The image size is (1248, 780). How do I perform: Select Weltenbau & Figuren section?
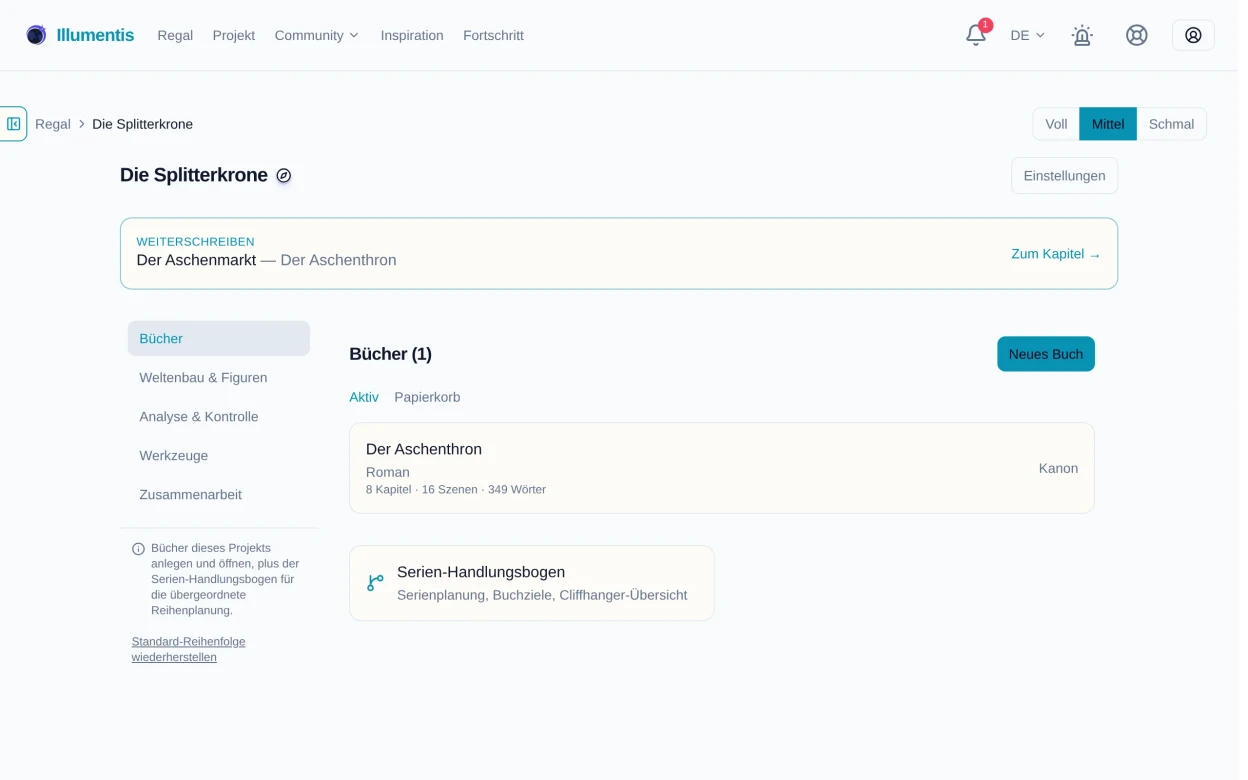click(x=219, y=378)
